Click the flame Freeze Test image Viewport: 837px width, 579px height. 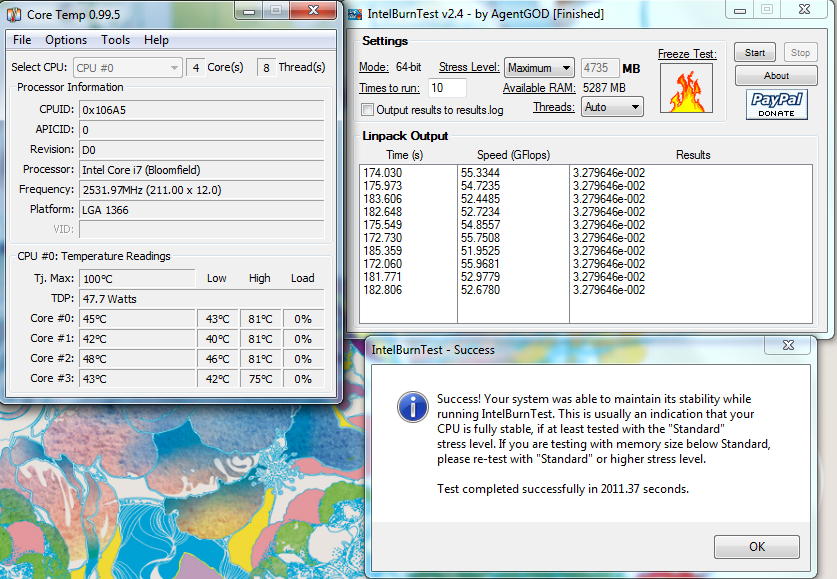point(686,88)
